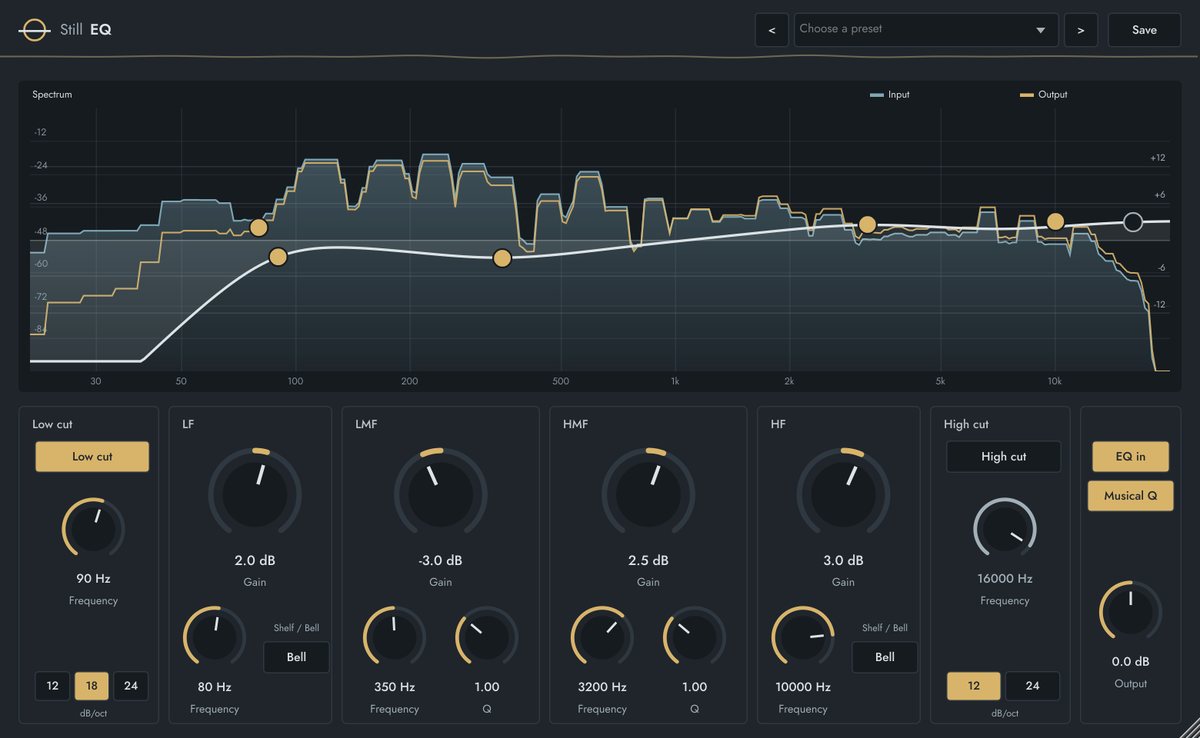Click the HF band node at 10k
The image size is (1200, 738).
pos(1055,222)
